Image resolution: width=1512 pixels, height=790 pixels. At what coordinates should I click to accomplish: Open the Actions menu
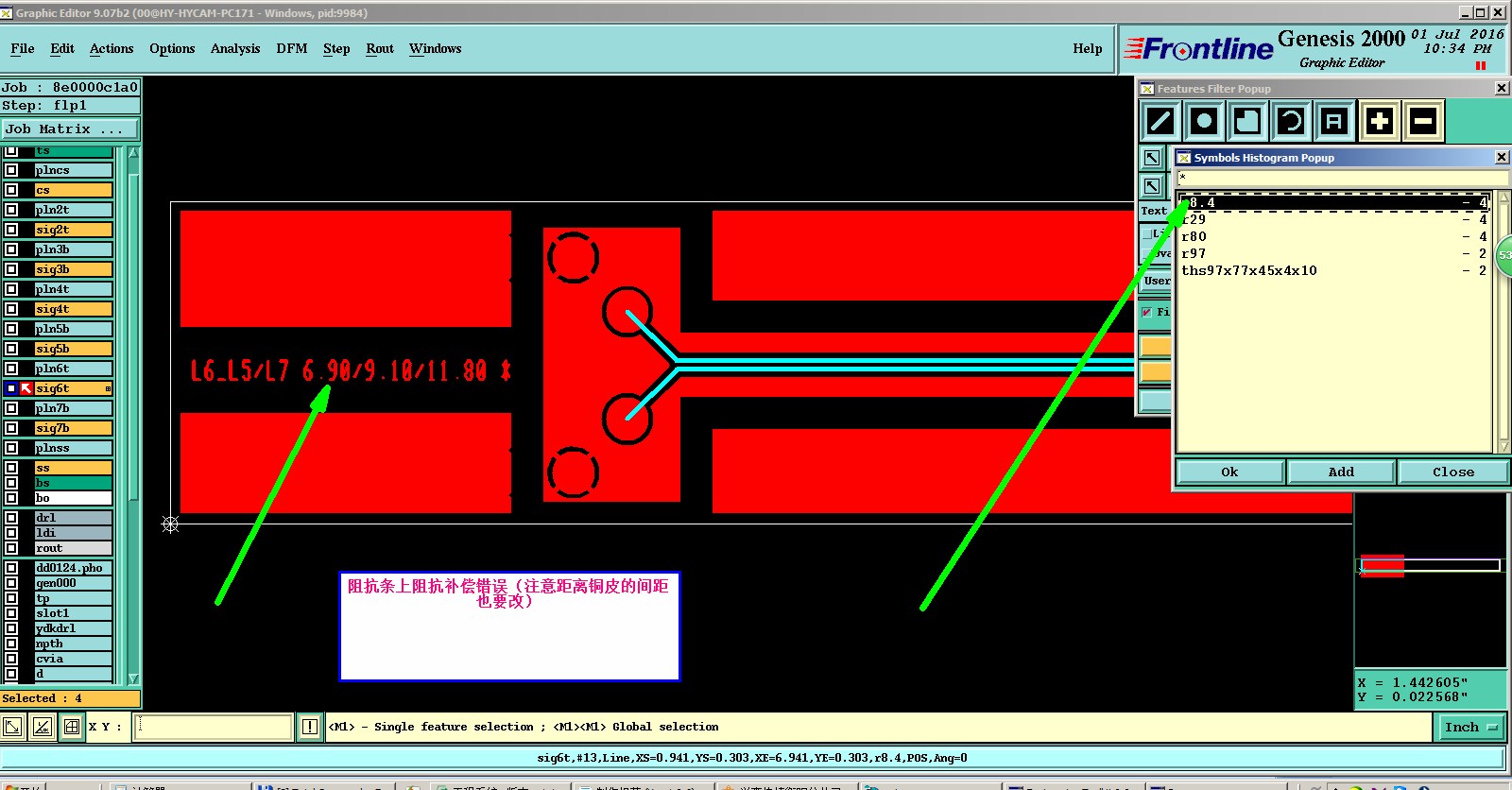pyautogui.click(x=112, y=48)
